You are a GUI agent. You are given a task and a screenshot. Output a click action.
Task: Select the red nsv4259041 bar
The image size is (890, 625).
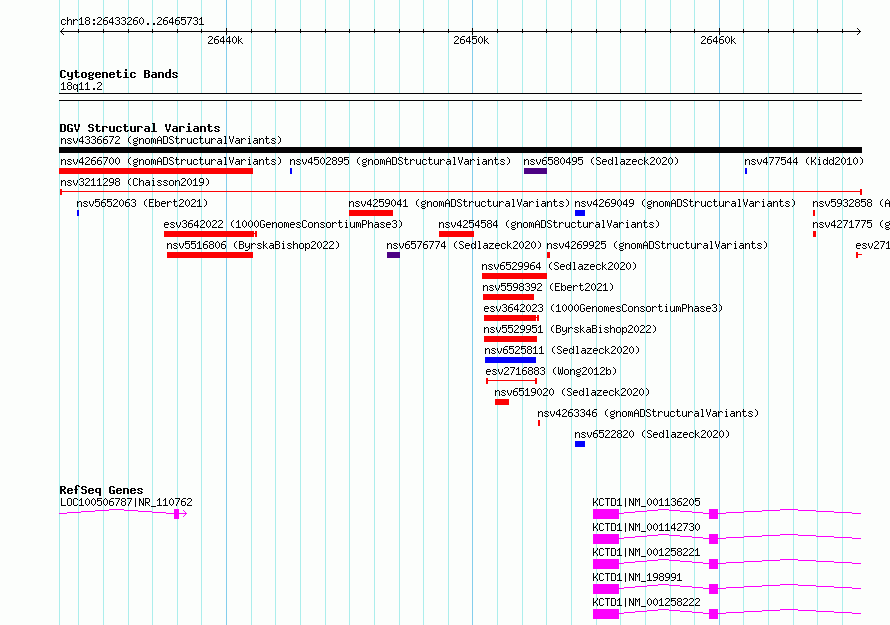pos(371,213)
